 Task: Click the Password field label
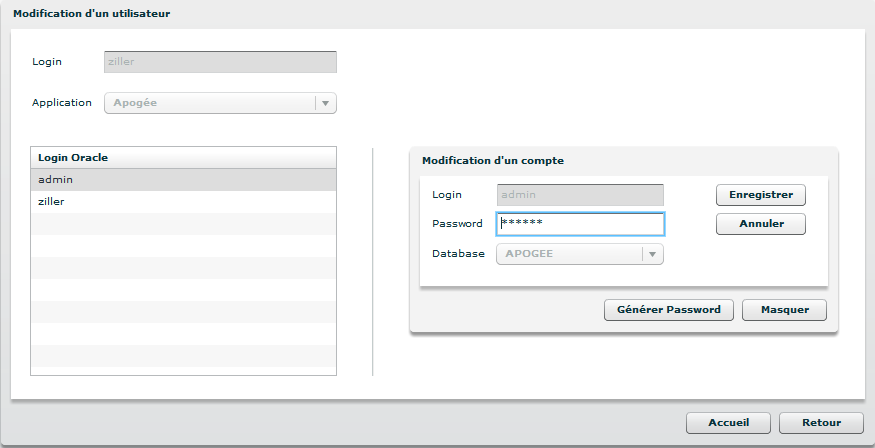click(x=457, y=224)
